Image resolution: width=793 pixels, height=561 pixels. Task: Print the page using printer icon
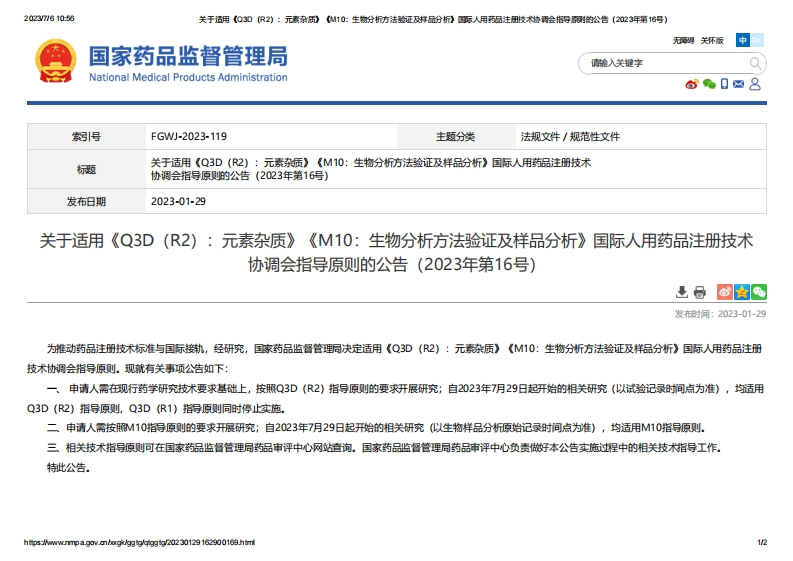click(x=700, y=292)
